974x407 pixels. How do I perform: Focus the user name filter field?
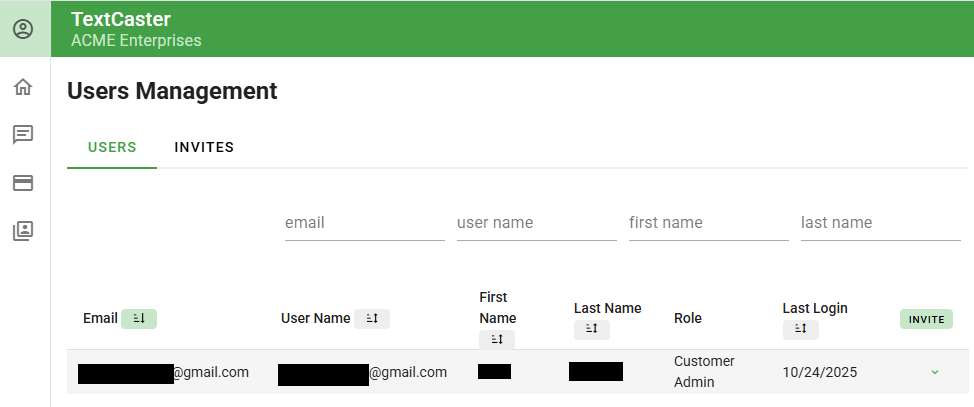536,223
